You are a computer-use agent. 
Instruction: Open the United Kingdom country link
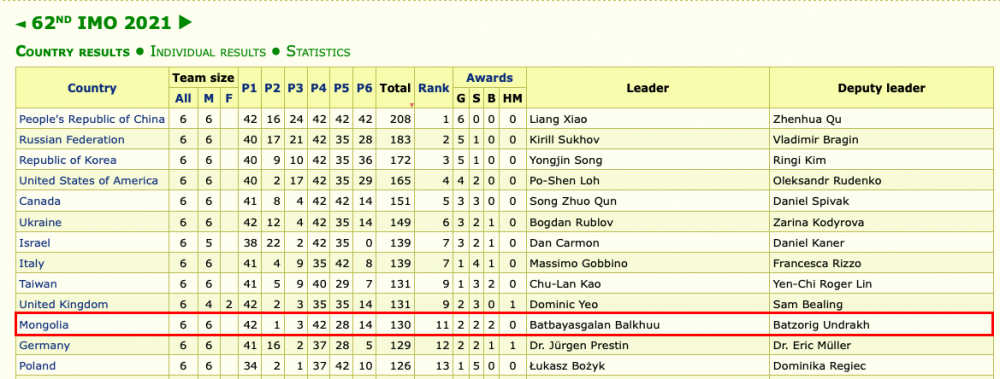64,304
